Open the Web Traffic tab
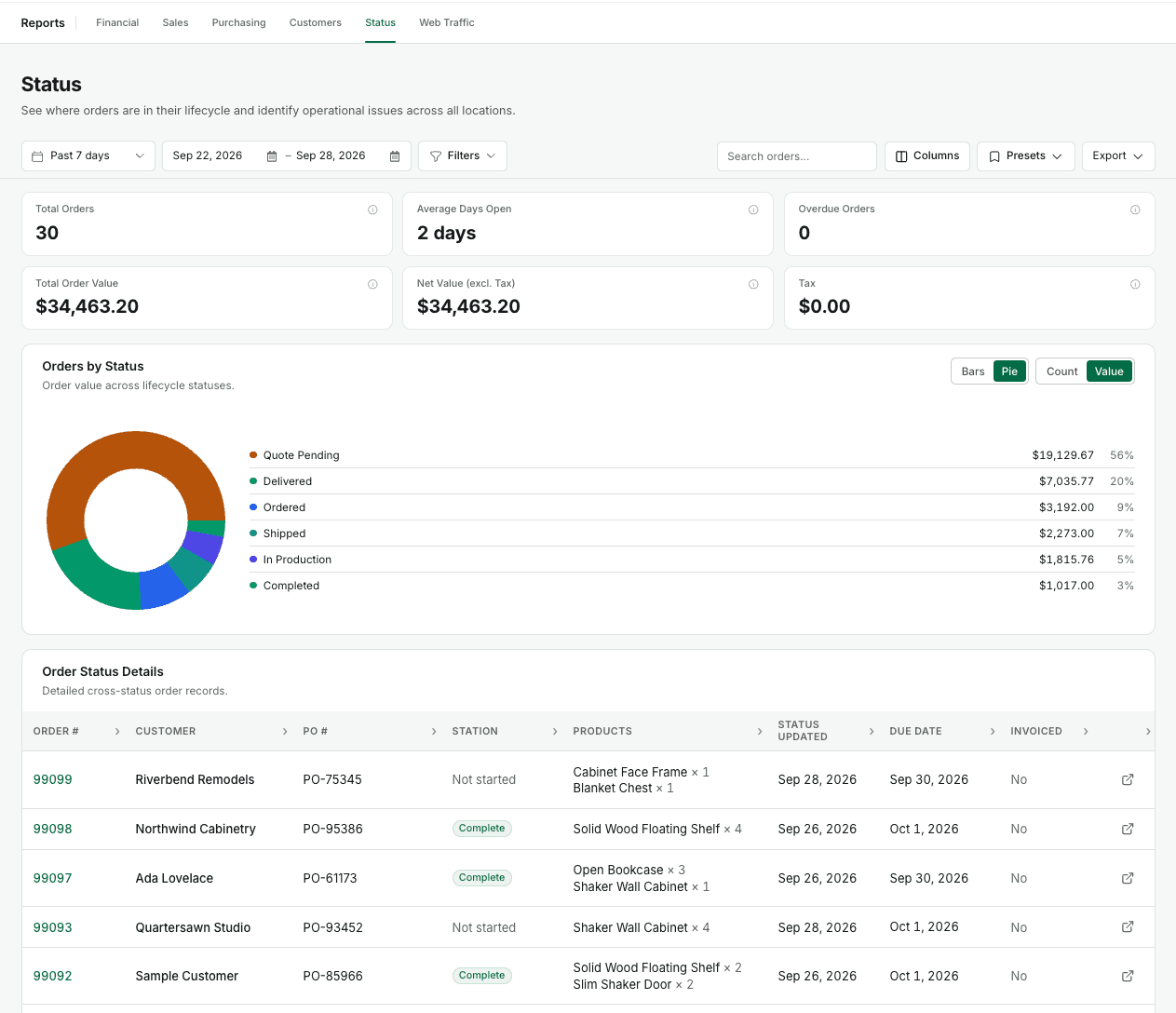This screenshot has height=1013, width=1176. [447, 22]
